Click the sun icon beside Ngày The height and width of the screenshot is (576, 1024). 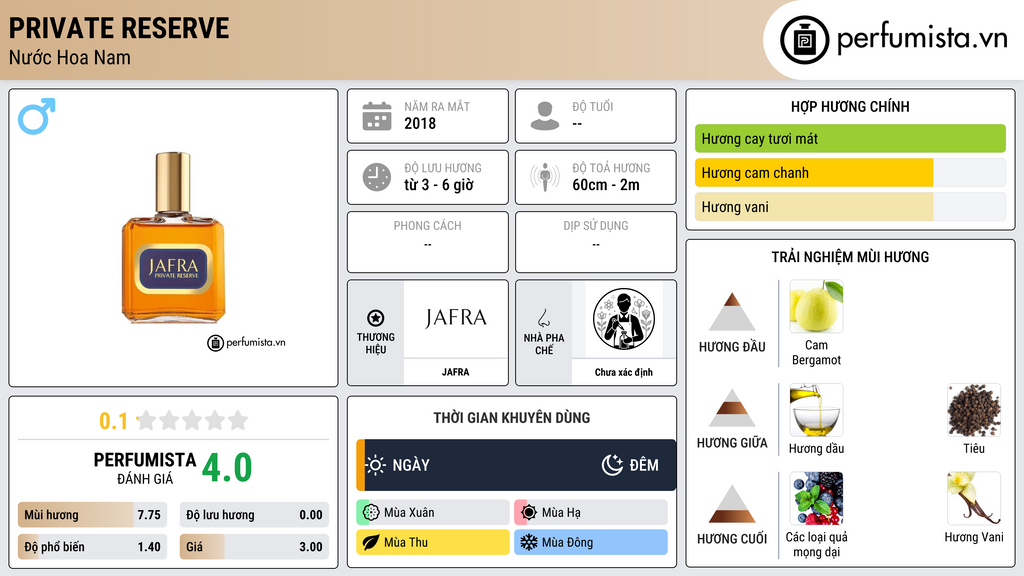(375, 465)
